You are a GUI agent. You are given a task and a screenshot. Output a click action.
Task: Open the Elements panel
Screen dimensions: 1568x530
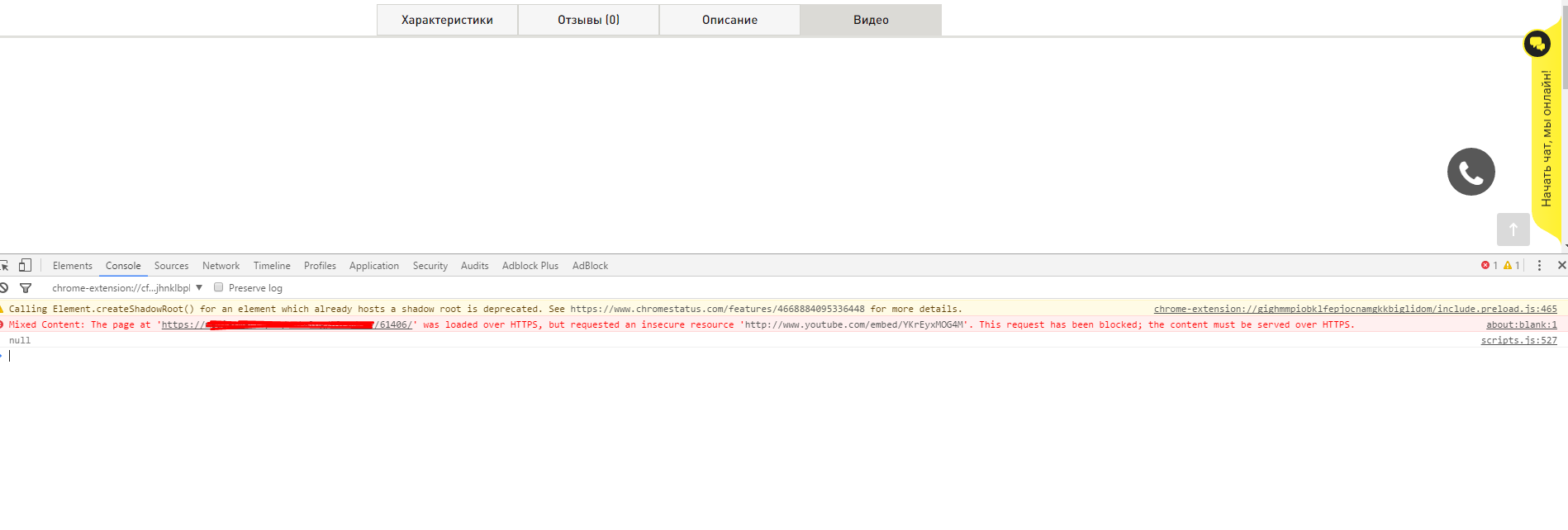[73, 266]
